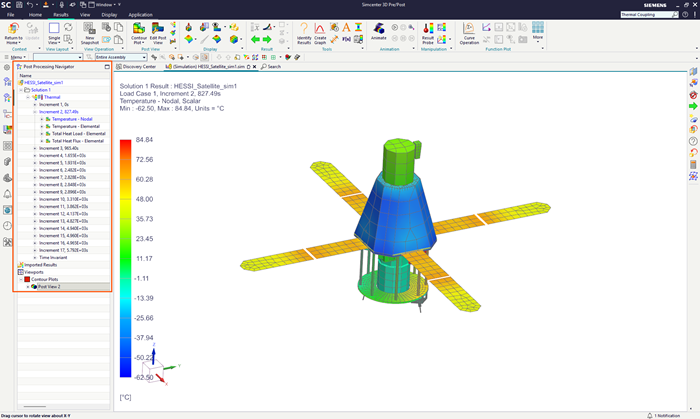This screenshot has width=700, height=419.
Task: Switch to the Application ribbon tab
Action: (140, 15)
